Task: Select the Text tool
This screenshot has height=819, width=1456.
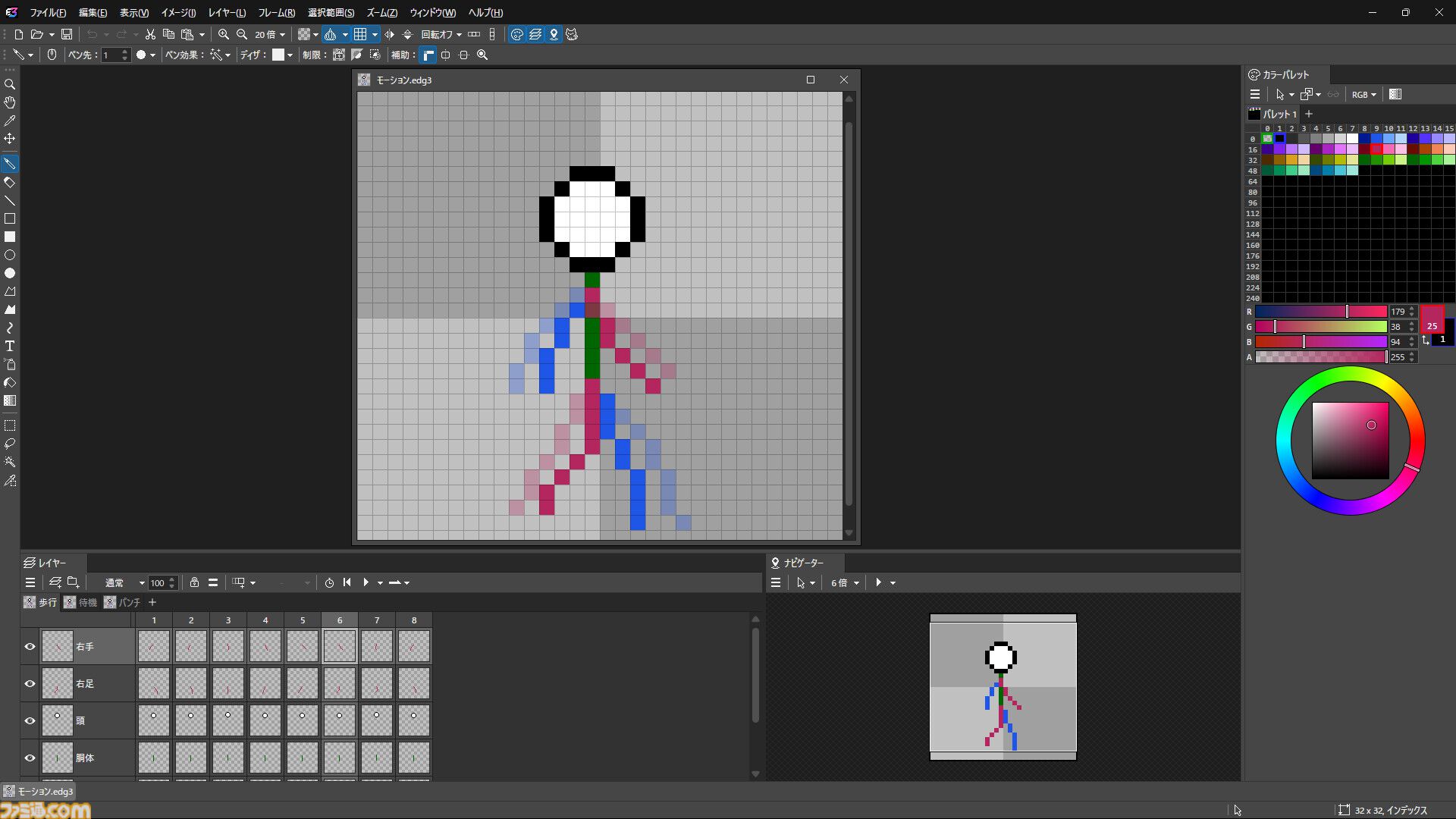Action: 10,346
